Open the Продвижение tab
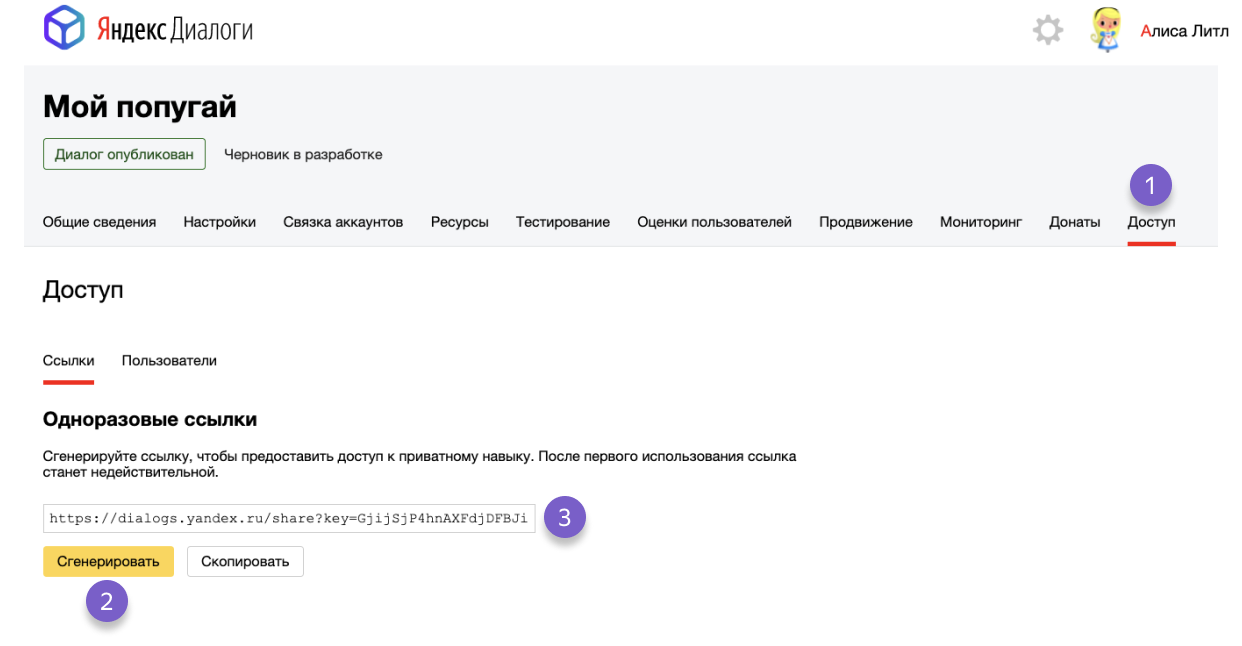Screen dimensions: 1242x646 [x=865, y=222]
